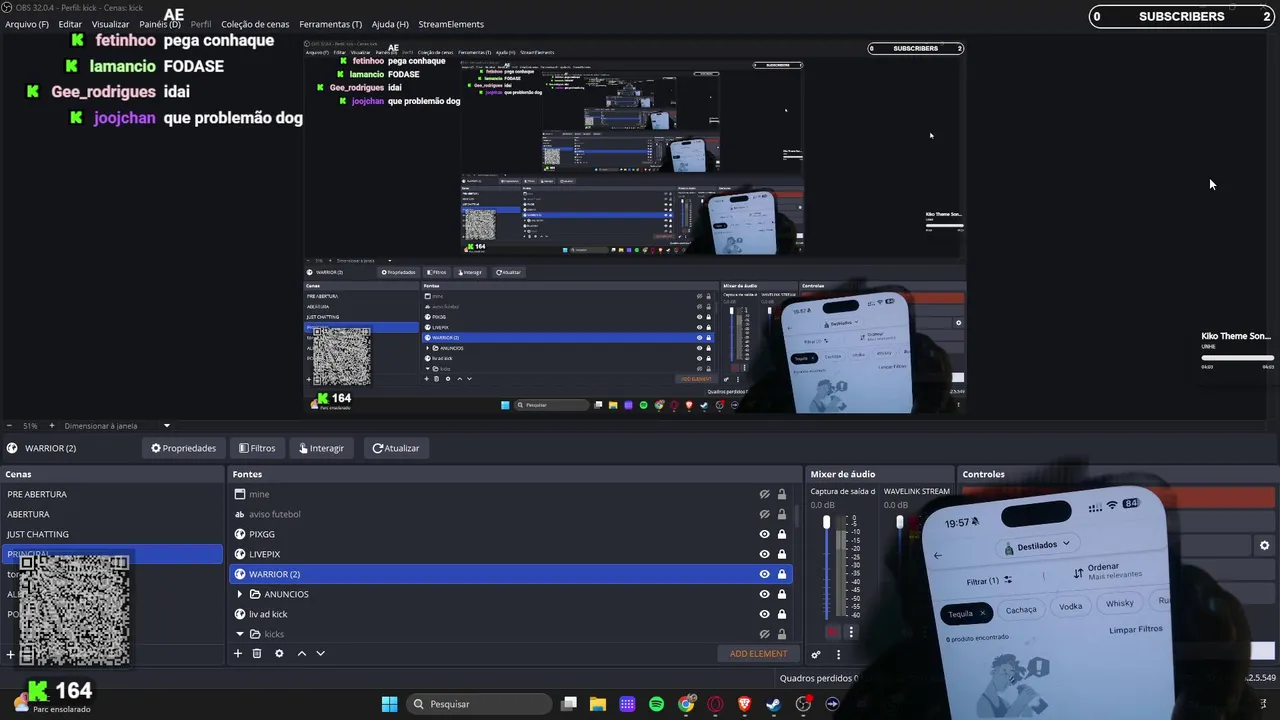1280x720 pixels.
Task: Click the Atualizar button
Action: [396, 448]
